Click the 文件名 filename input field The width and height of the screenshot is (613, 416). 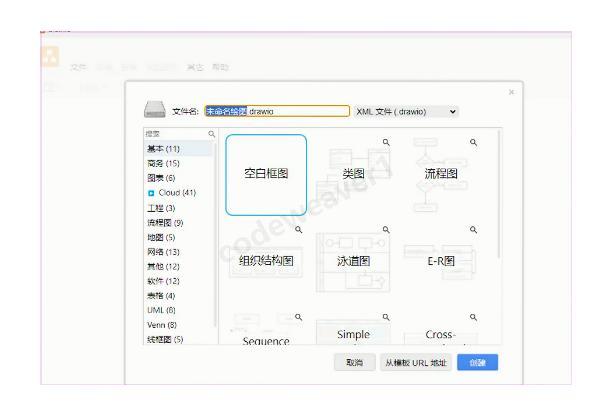[277, 111]
